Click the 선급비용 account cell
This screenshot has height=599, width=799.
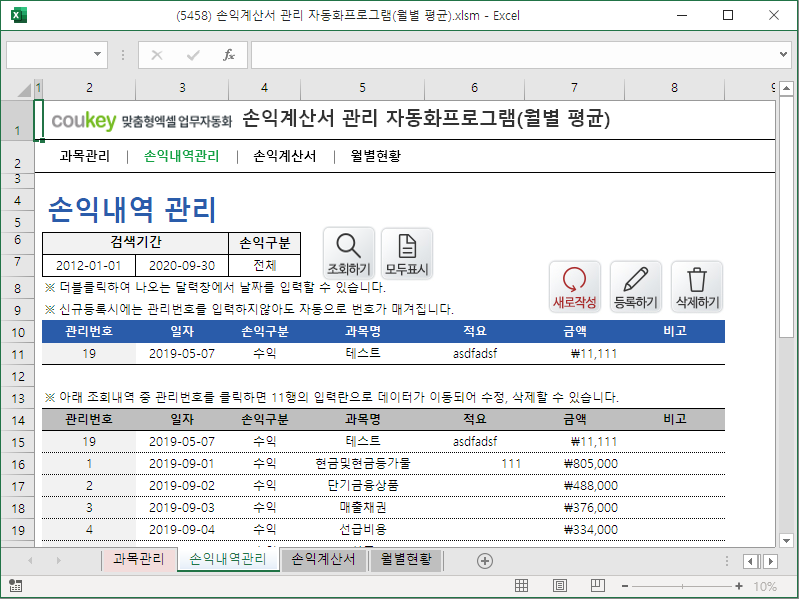(x=362, y=529)
